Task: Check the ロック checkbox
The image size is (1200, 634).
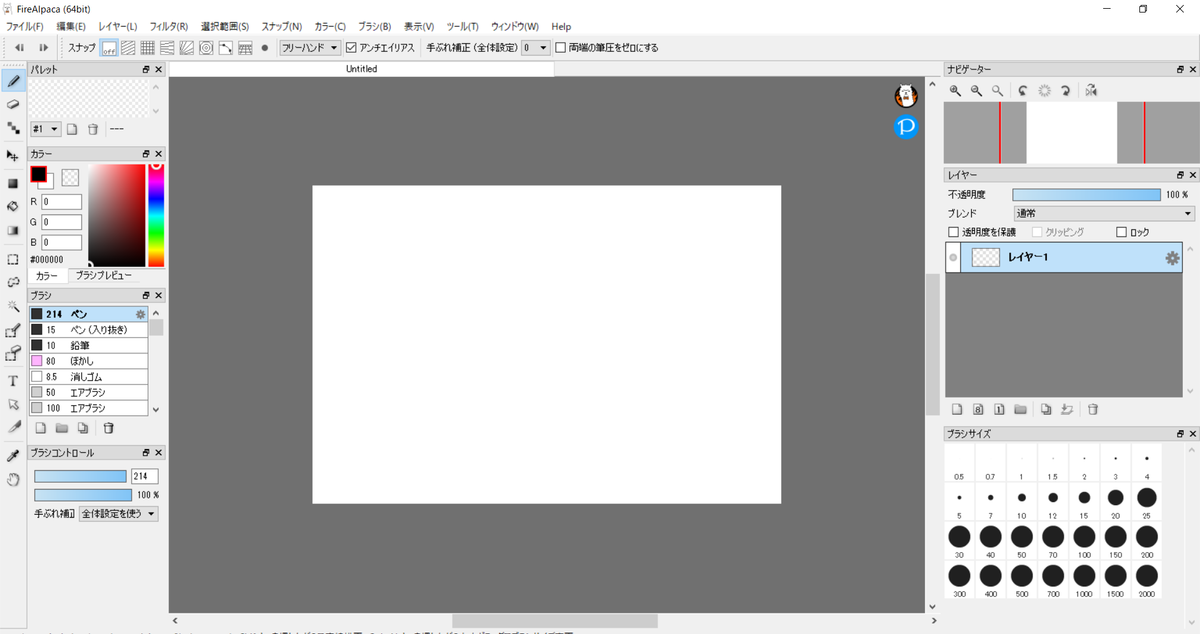Action: click(1121, 232)
